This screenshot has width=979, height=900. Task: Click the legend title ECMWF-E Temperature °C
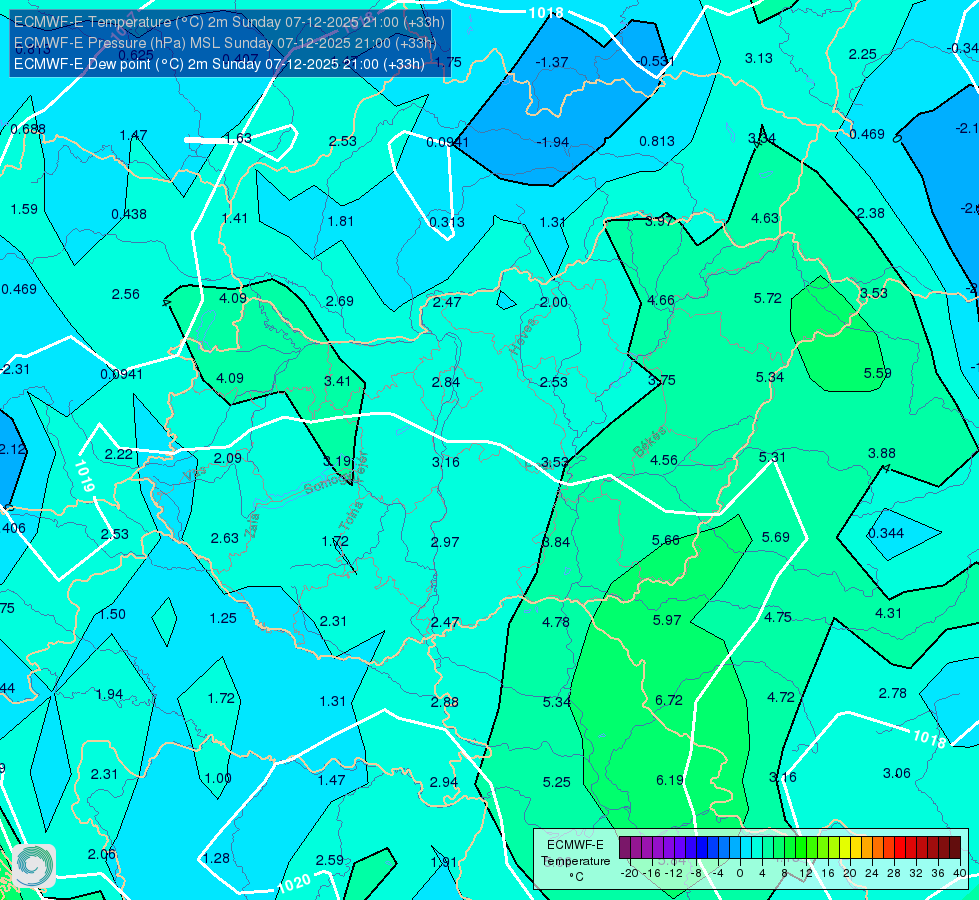click(x=575, y=861)
